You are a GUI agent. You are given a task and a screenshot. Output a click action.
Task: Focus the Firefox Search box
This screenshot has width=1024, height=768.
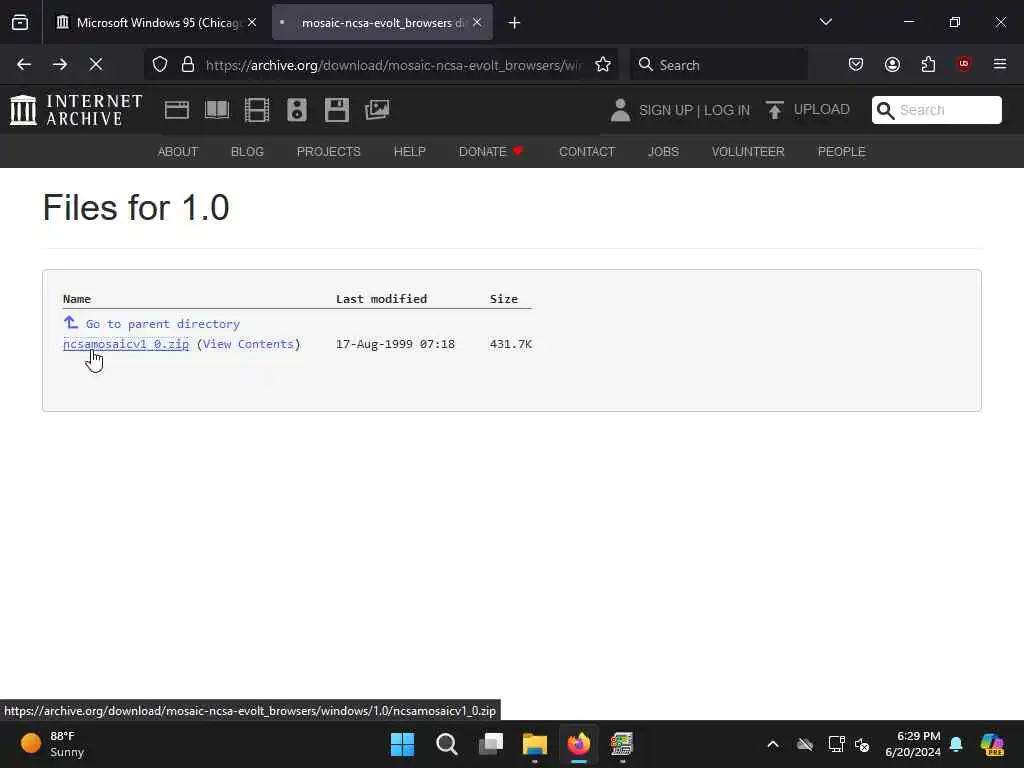(718, 65)
